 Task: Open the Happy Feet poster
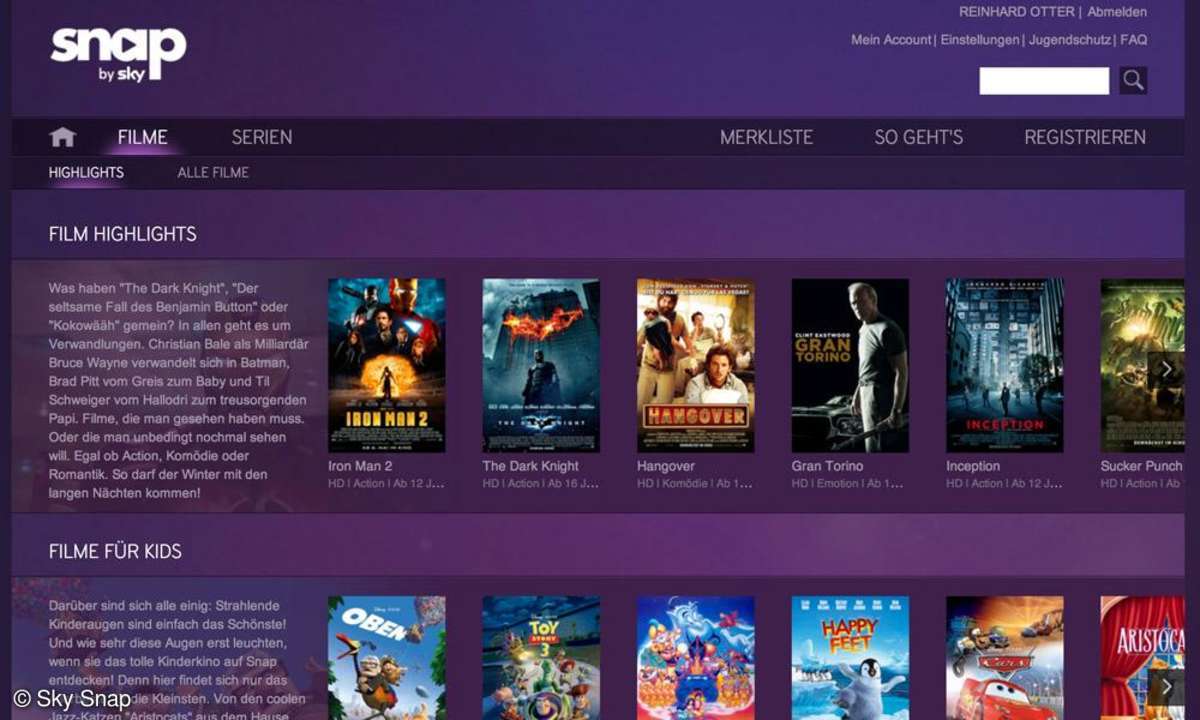tap(850, 658)
